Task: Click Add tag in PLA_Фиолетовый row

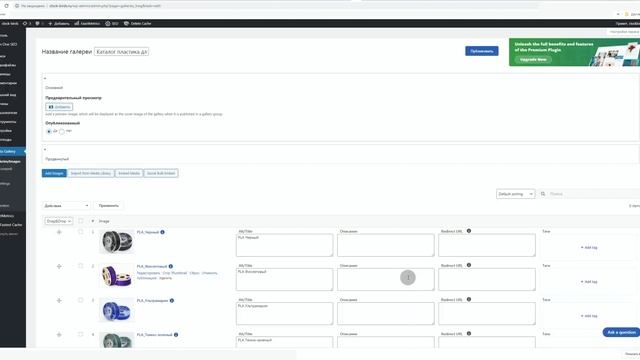Action: pos(589,282)
